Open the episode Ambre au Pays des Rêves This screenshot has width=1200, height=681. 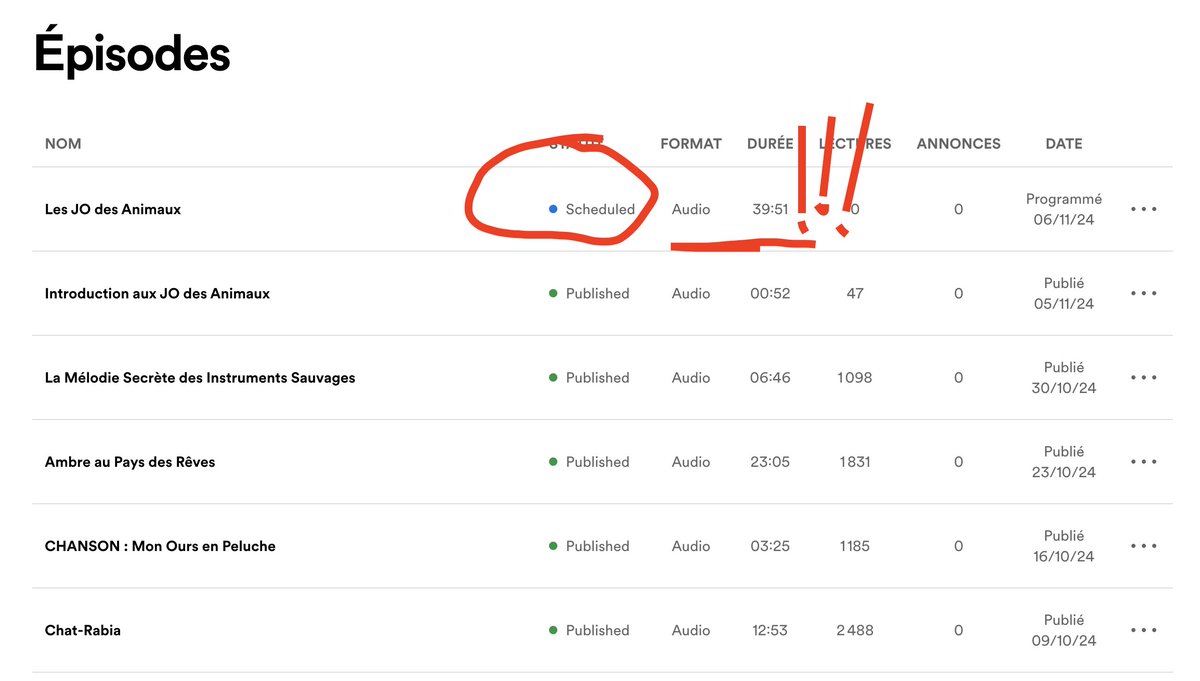click(130, 462)
